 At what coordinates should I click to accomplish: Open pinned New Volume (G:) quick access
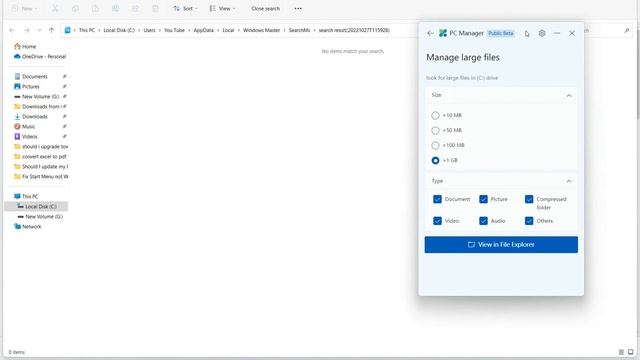tap(37, 96)
